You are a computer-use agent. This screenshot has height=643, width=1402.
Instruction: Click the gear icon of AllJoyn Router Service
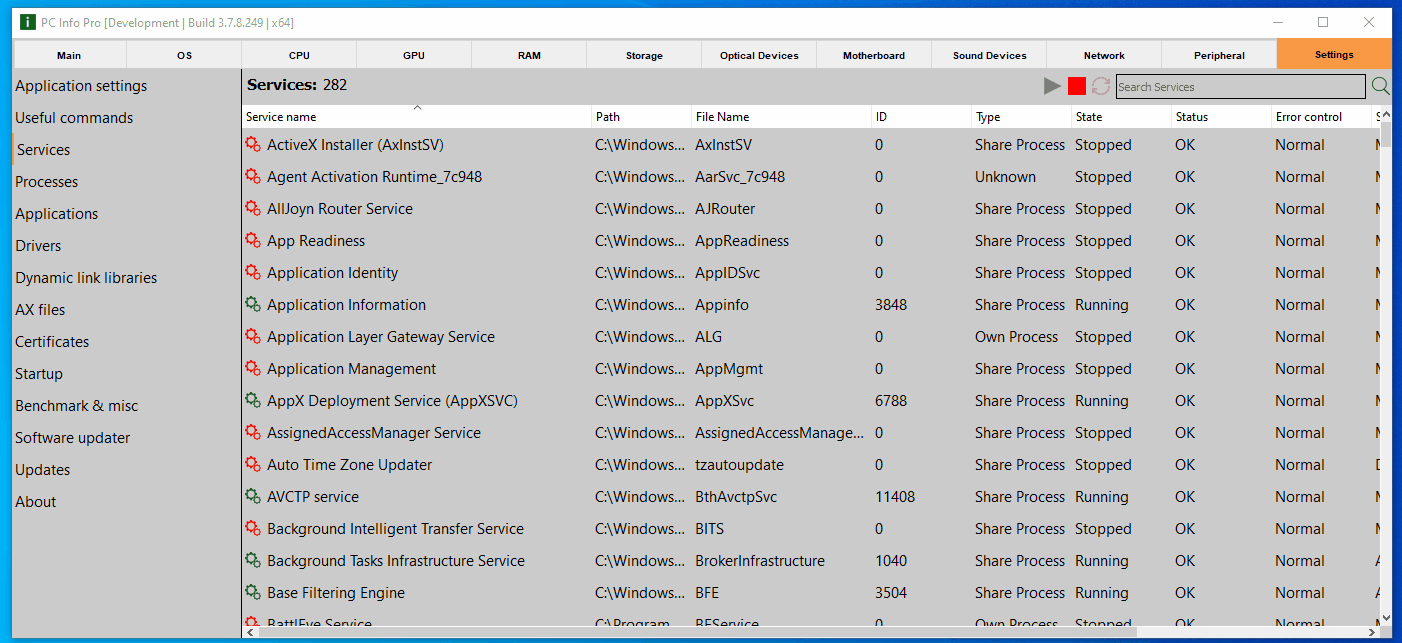[x=253, y=209]
